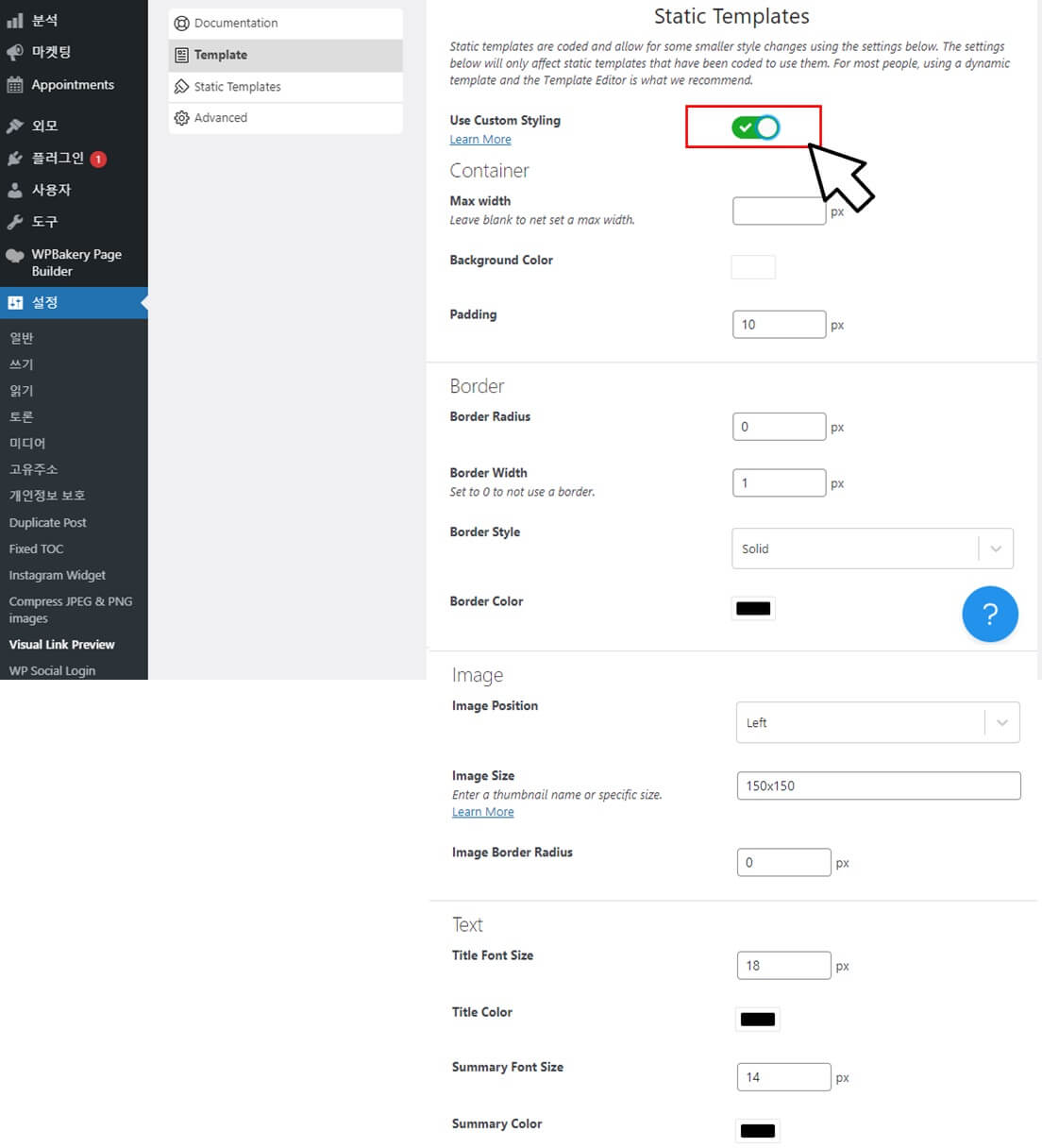Click the Static Templates brush icon

tap(182, 87)
